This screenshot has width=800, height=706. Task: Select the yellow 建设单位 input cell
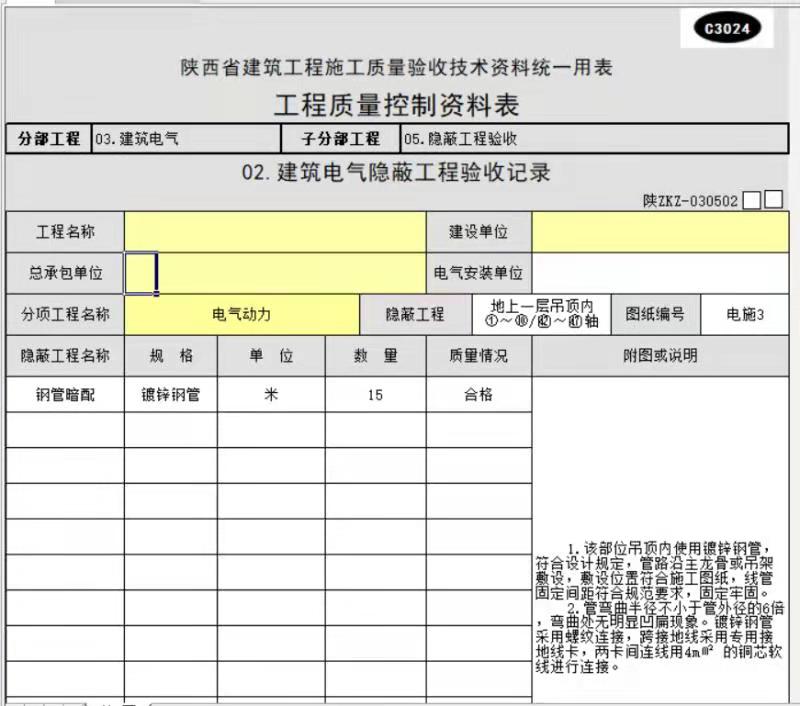tap(660, 230)
